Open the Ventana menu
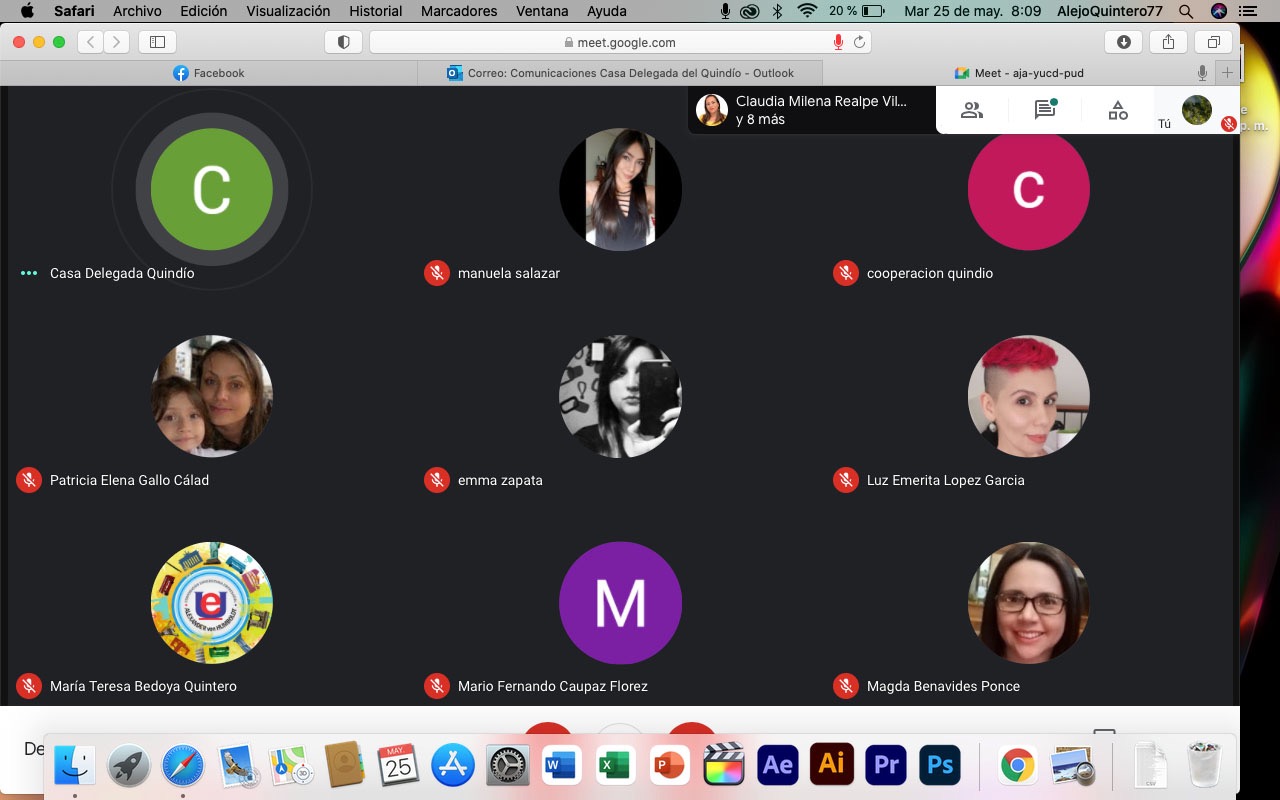 [543, 11]
